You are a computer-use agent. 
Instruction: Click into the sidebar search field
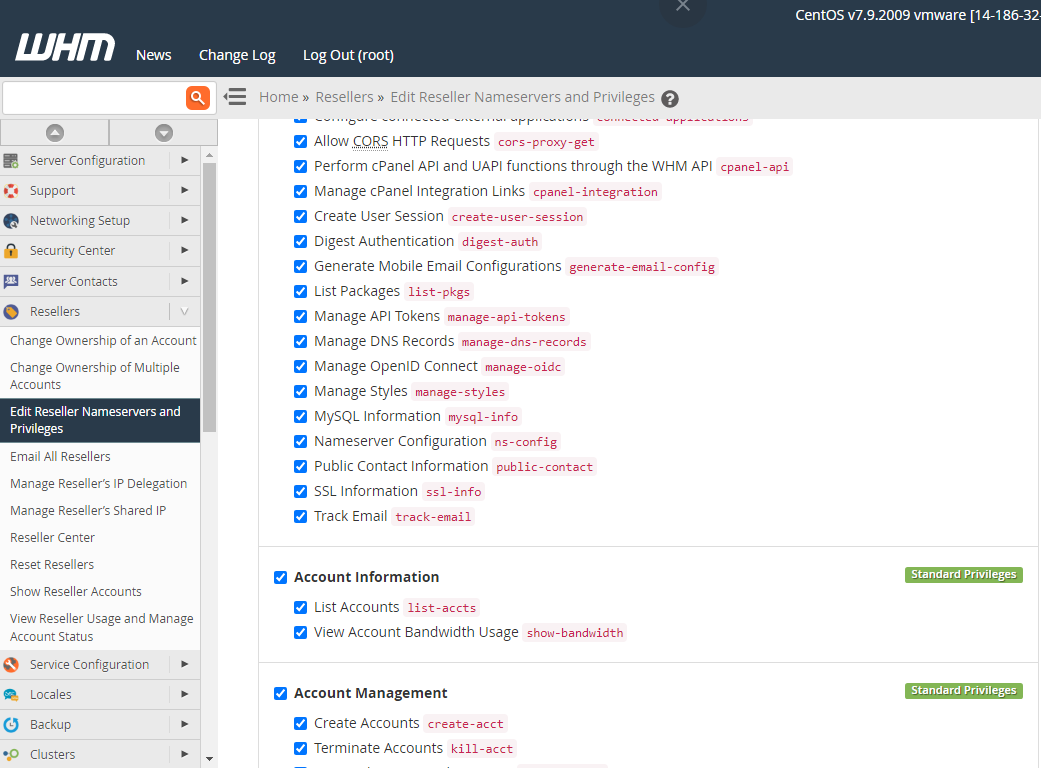[93, 98]
